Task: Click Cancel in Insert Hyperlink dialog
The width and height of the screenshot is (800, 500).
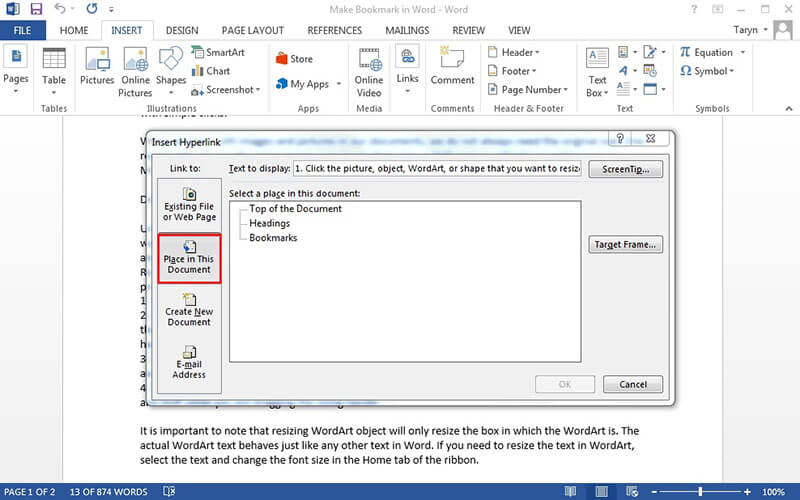Action: [633, 384]
